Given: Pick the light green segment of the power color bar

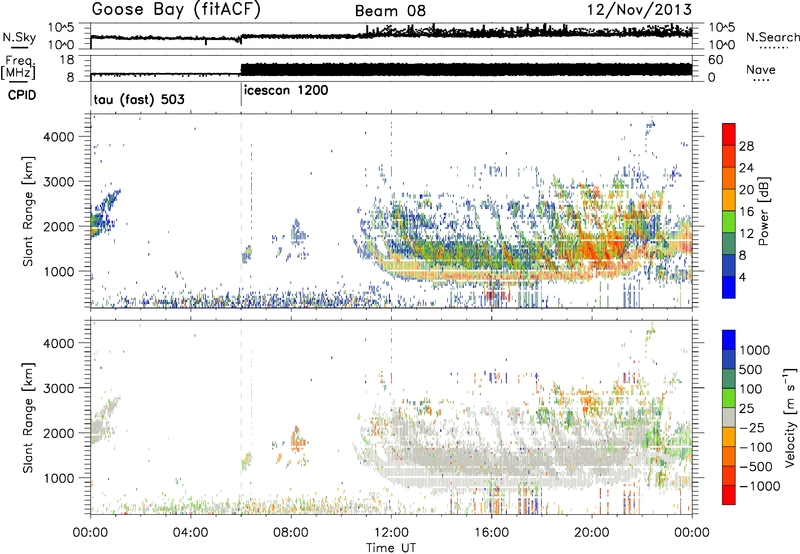Looking at the screenshot, I should click(x=729, y=221).
